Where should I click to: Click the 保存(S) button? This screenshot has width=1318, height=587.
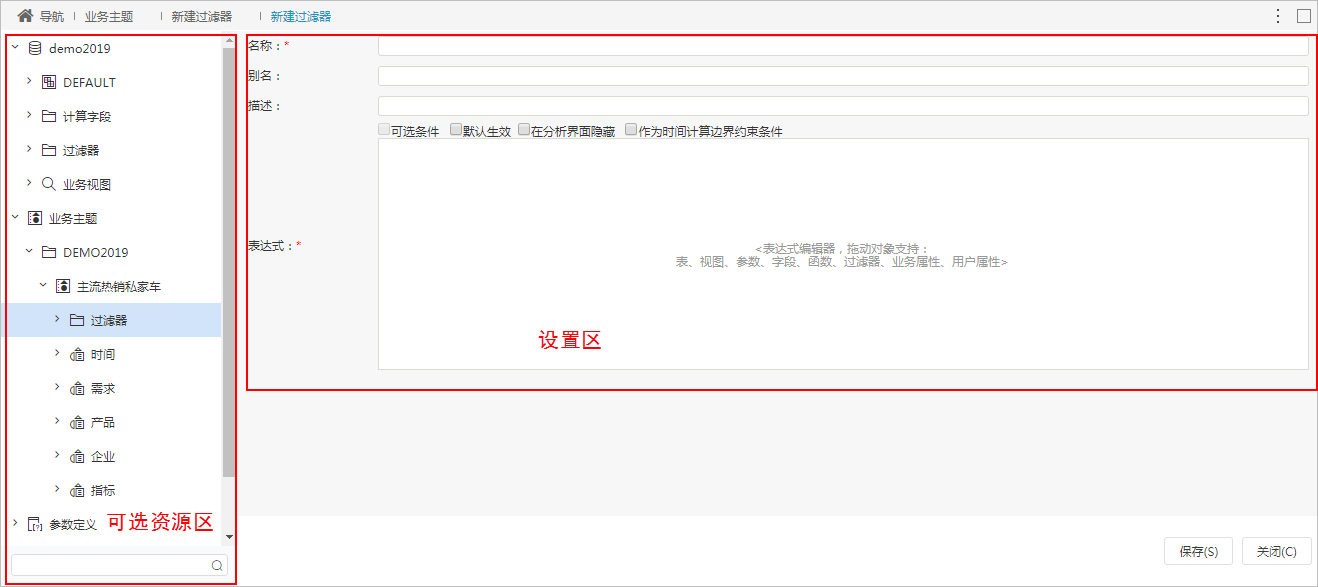click(1198, 551)
